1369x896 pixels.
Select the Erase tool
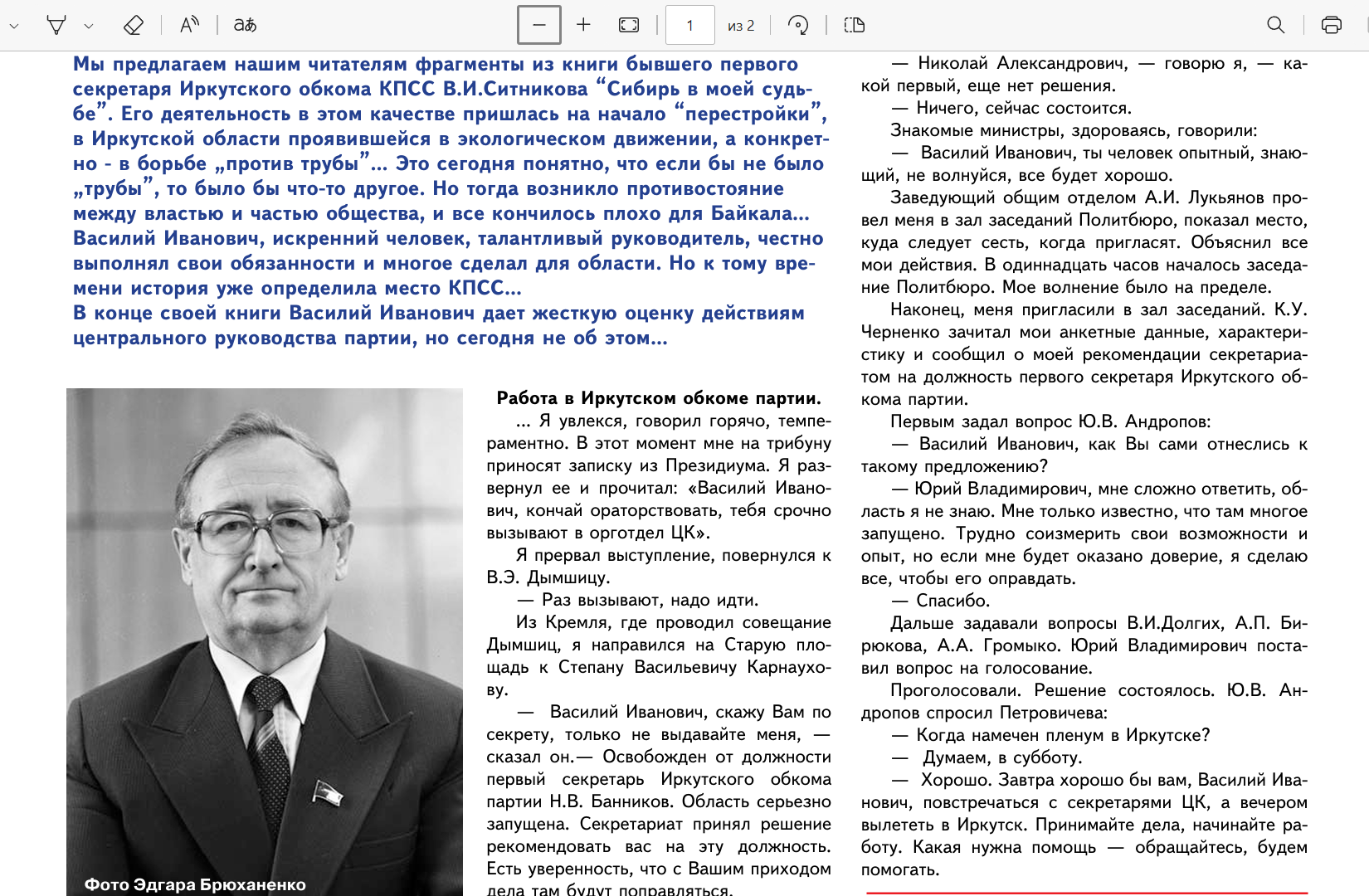133,25
